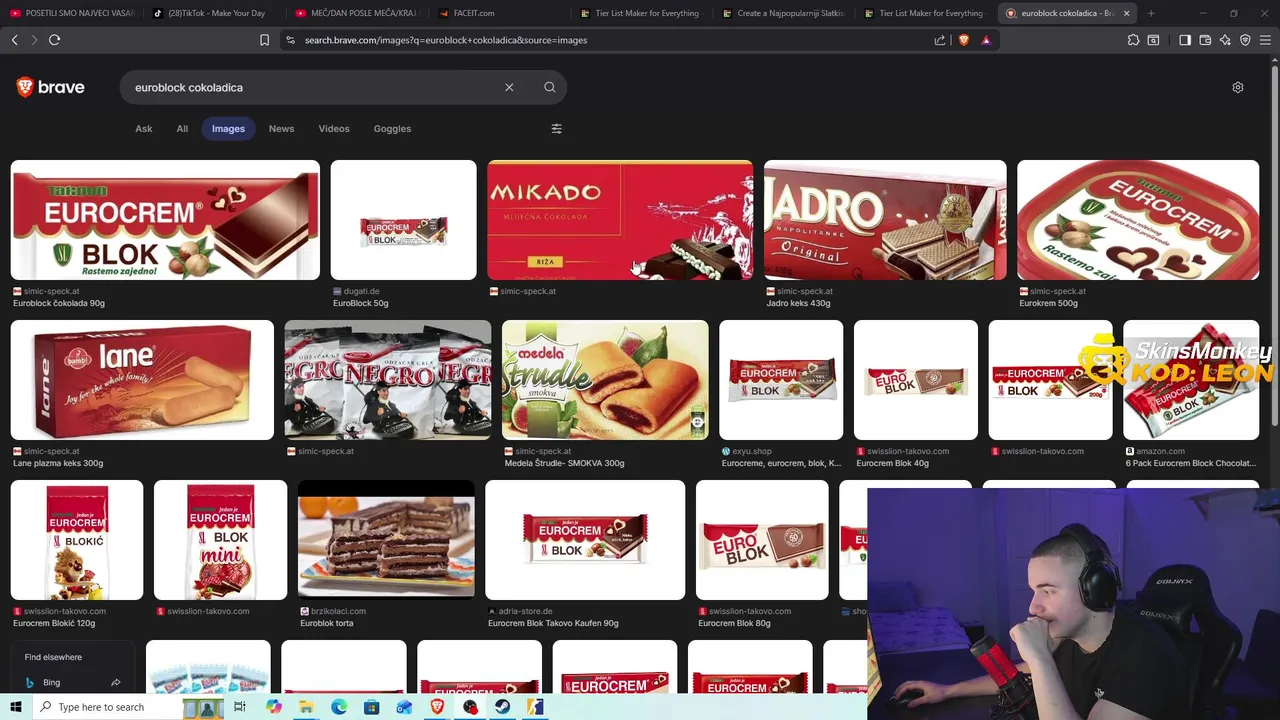Image resolution: width=1280 pixels, height=720 pixels.
Task: Open the share icon in the address bar
Action: (x=940, y=40)
